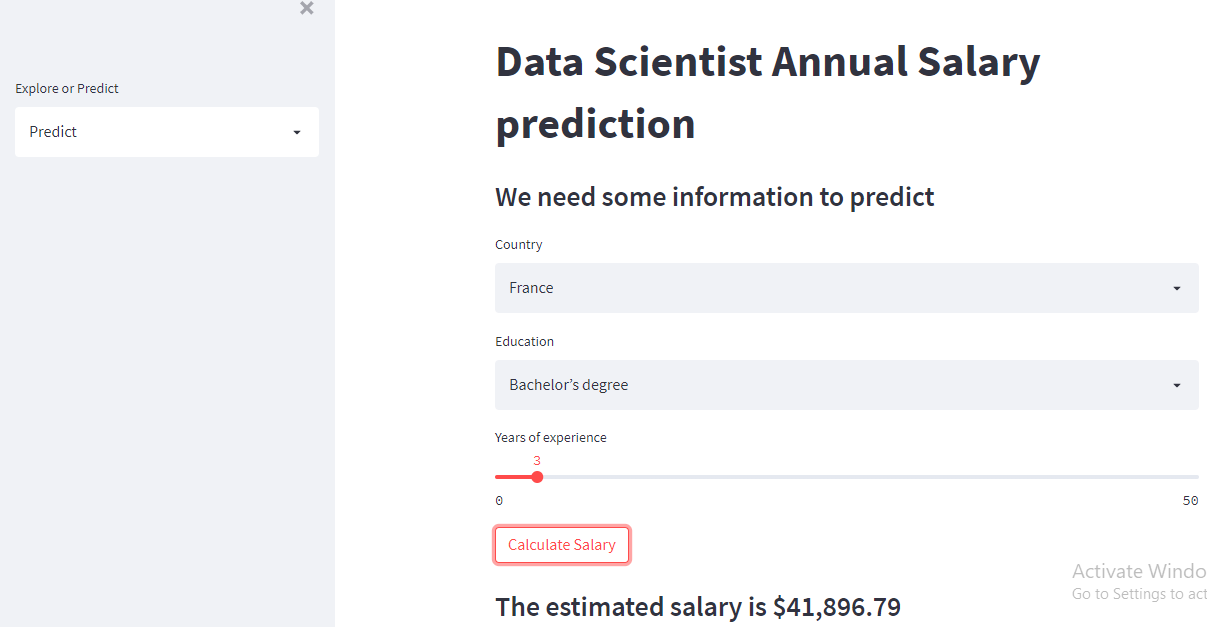Click the Explore or Predict sidebar label
1207x627 pixels.
(x=67, y=88)
